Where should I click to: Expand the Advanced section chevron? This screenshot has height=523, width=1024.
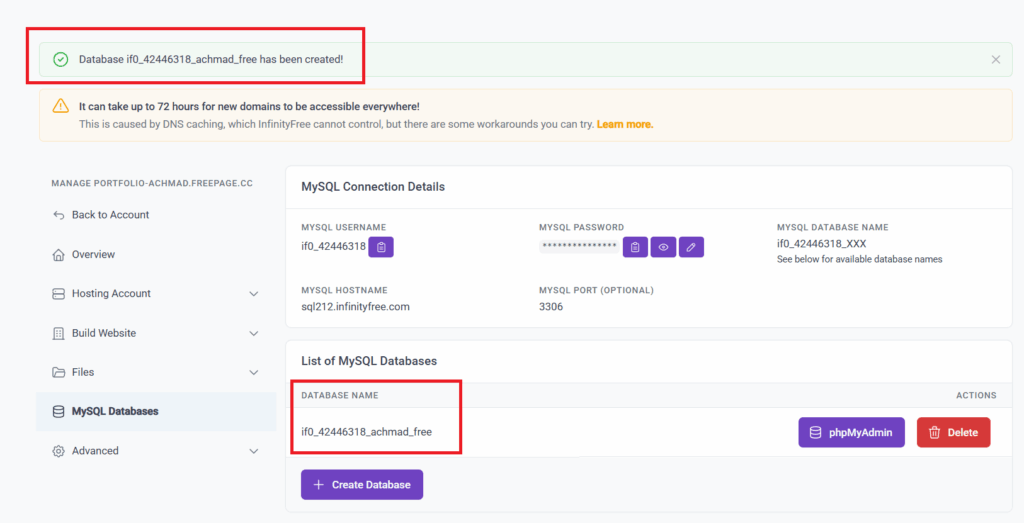pyautogui.click(x=253, y=451)
